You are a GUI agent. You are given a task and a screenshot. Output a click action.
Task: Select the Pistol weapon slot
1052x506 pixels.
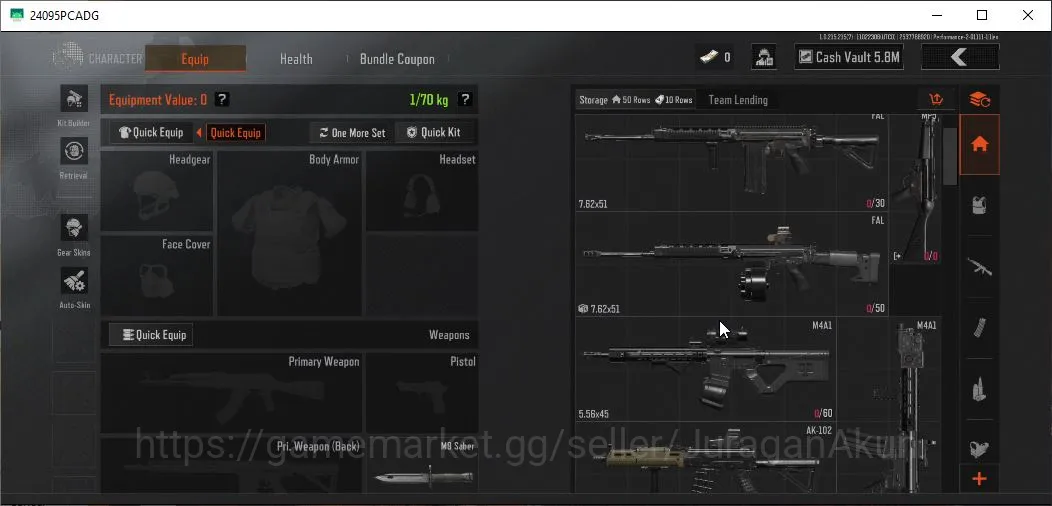422,393
